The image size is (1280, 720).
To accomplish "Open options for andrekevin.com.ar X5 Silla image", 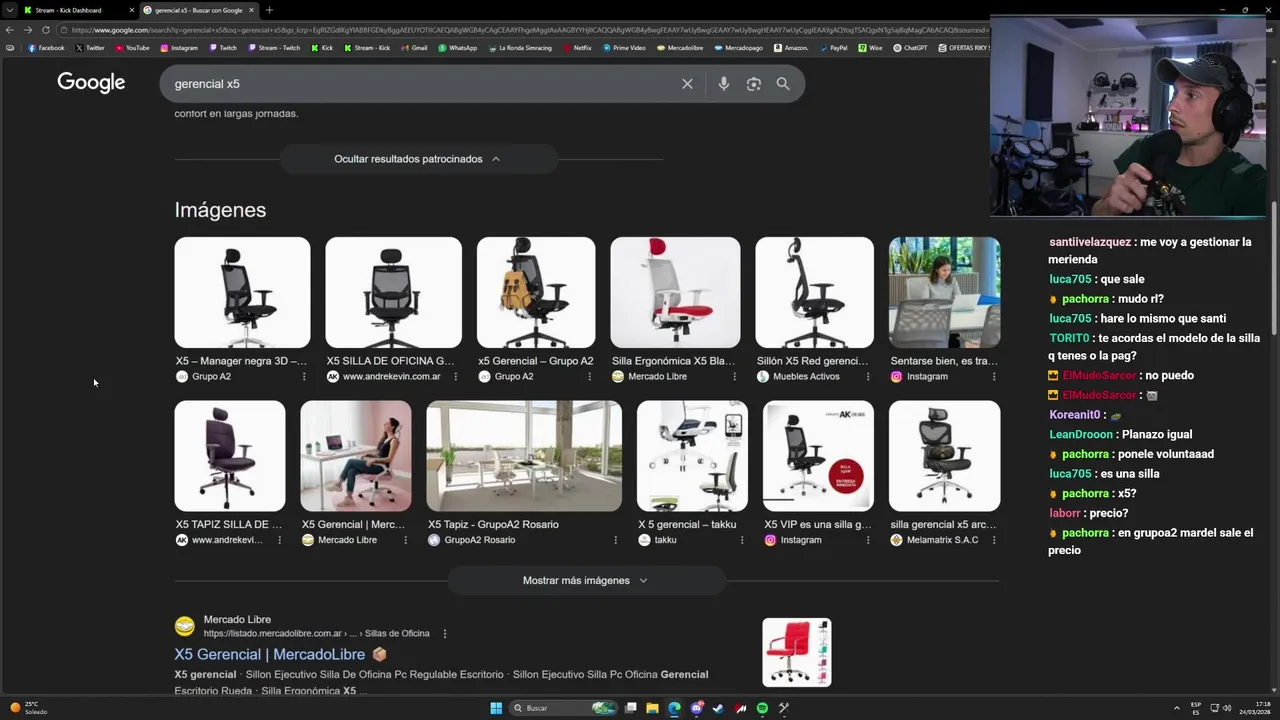I will tap(456, 377).
